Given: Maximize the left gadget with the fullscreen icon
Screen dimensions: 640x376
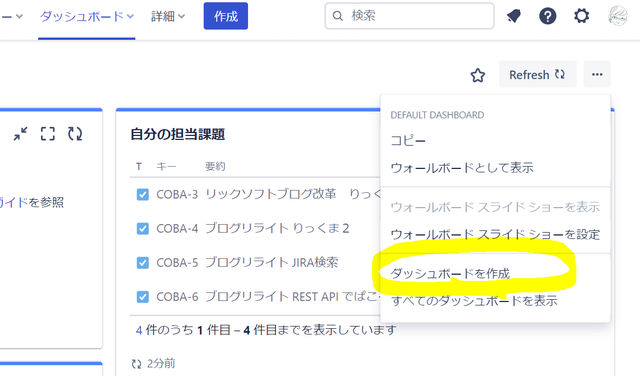Looking at the screenshot, I should [x=48, y=133].
